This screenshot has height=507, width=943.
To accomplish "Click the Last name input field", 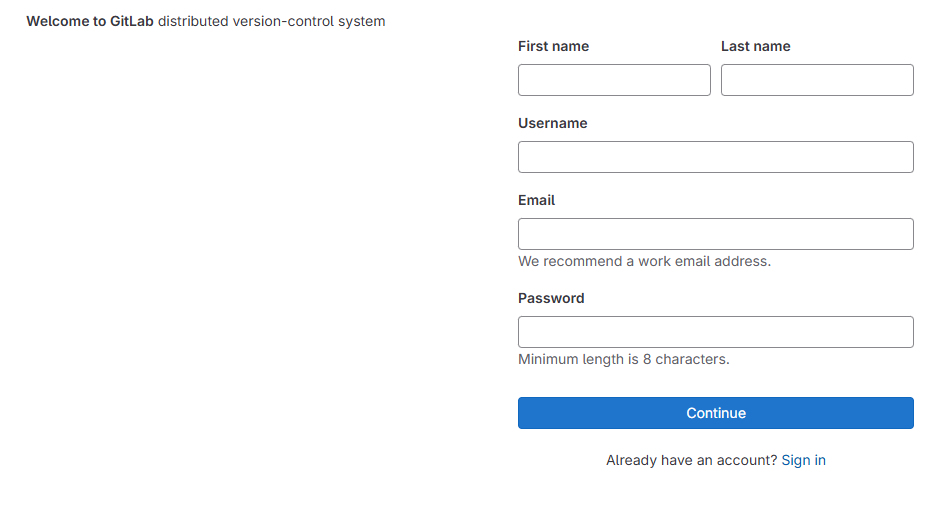I will 817,80.
